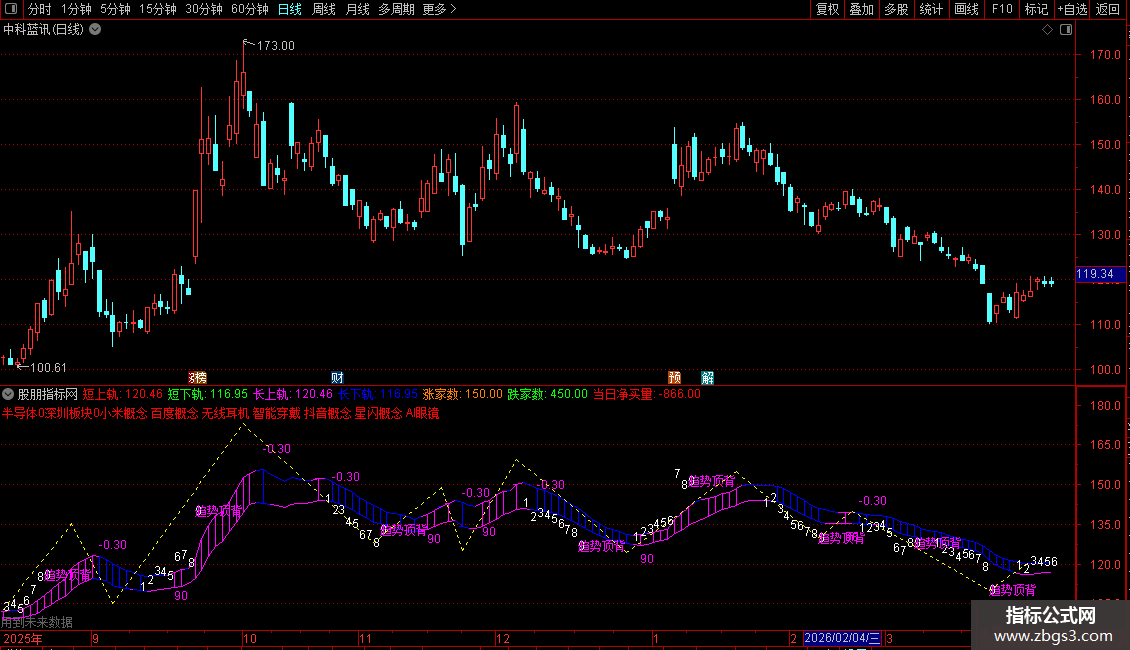Click the 用到未来数据 warning text
The image size is (1130, 650).
click(37, 622)
